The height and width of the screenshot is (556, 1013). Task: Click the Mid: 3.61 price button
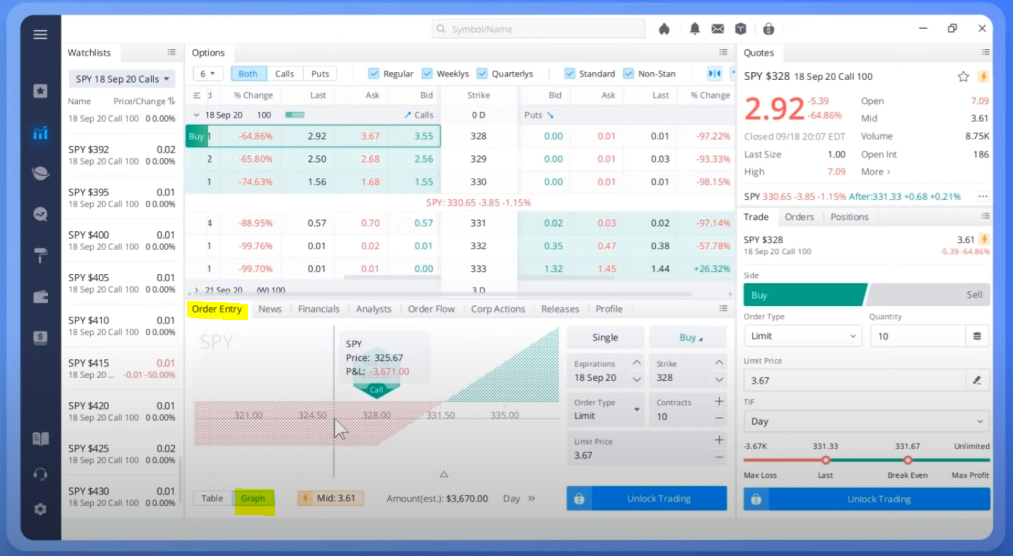(x=330, y=498)
